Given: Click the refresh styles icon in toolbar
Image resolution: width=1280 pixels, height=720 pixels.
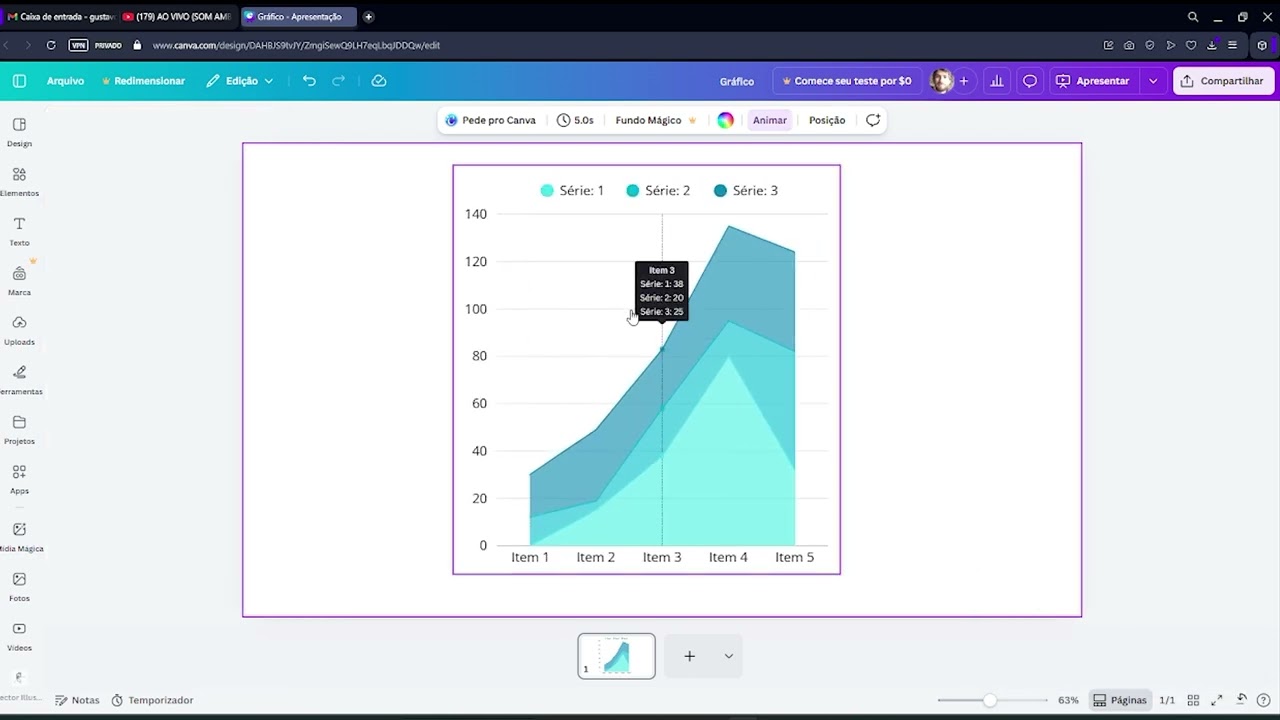Looking at the screenshot, I should click(x=873, y=120).
